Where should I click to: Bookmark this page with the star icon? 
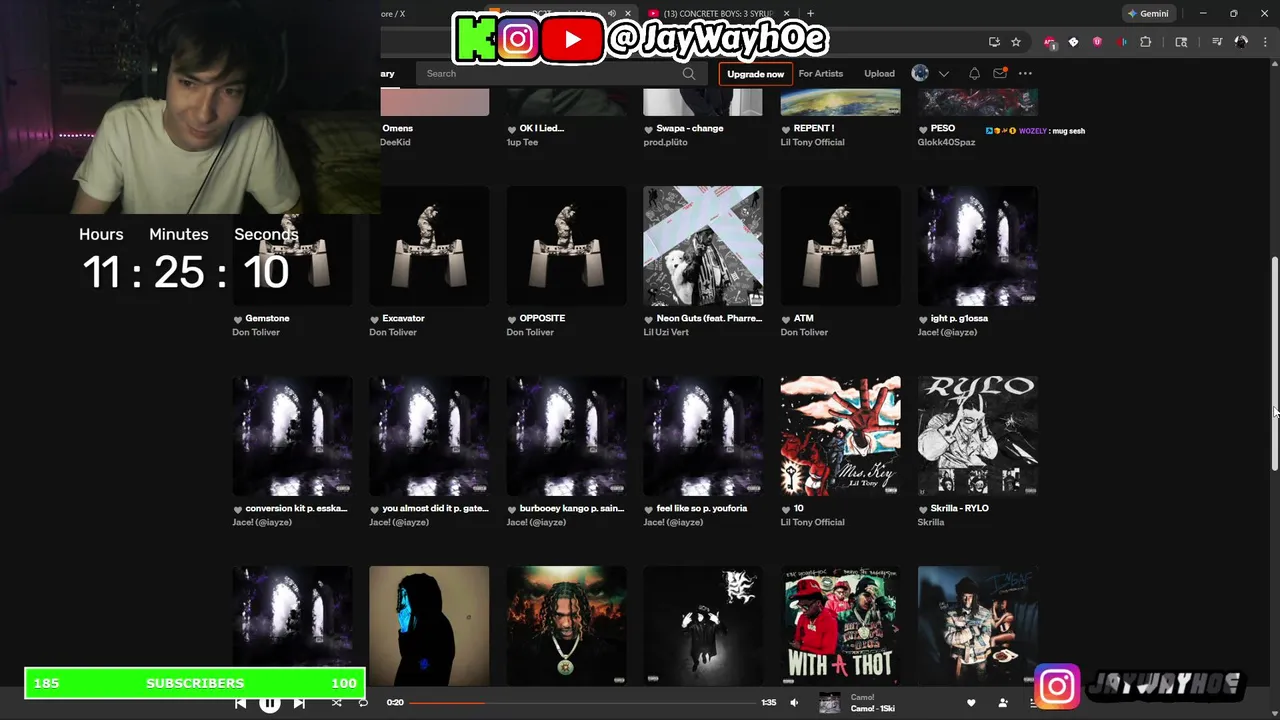click(1016, 42)
